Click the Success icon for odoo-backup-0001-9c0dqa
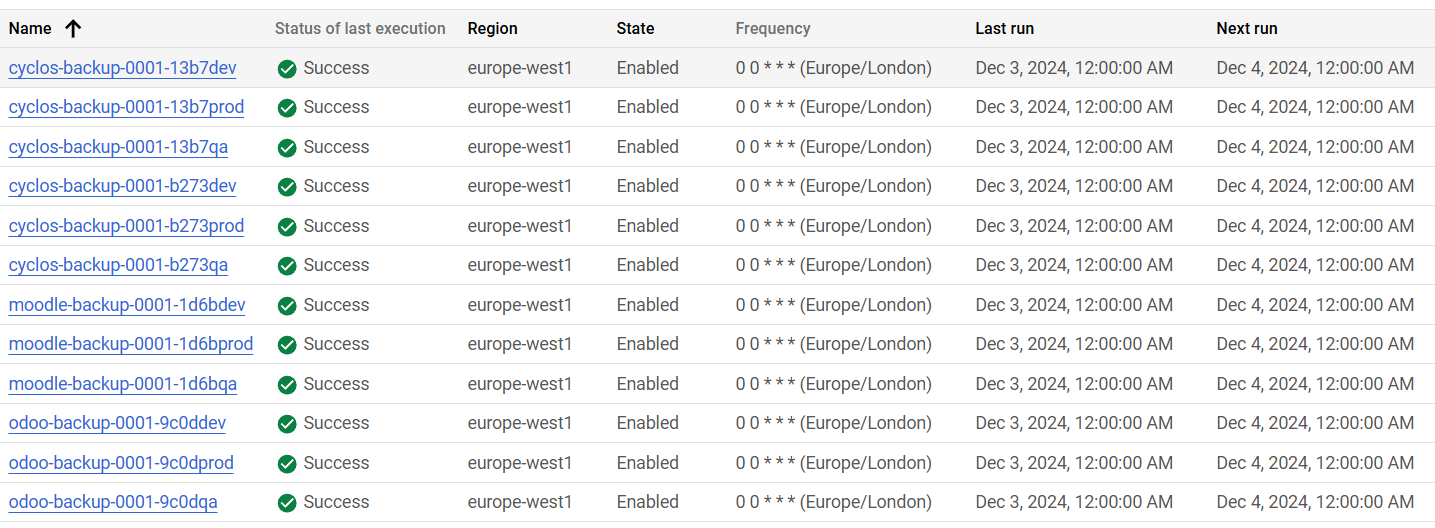The image size is (1435, 528). 287,503
